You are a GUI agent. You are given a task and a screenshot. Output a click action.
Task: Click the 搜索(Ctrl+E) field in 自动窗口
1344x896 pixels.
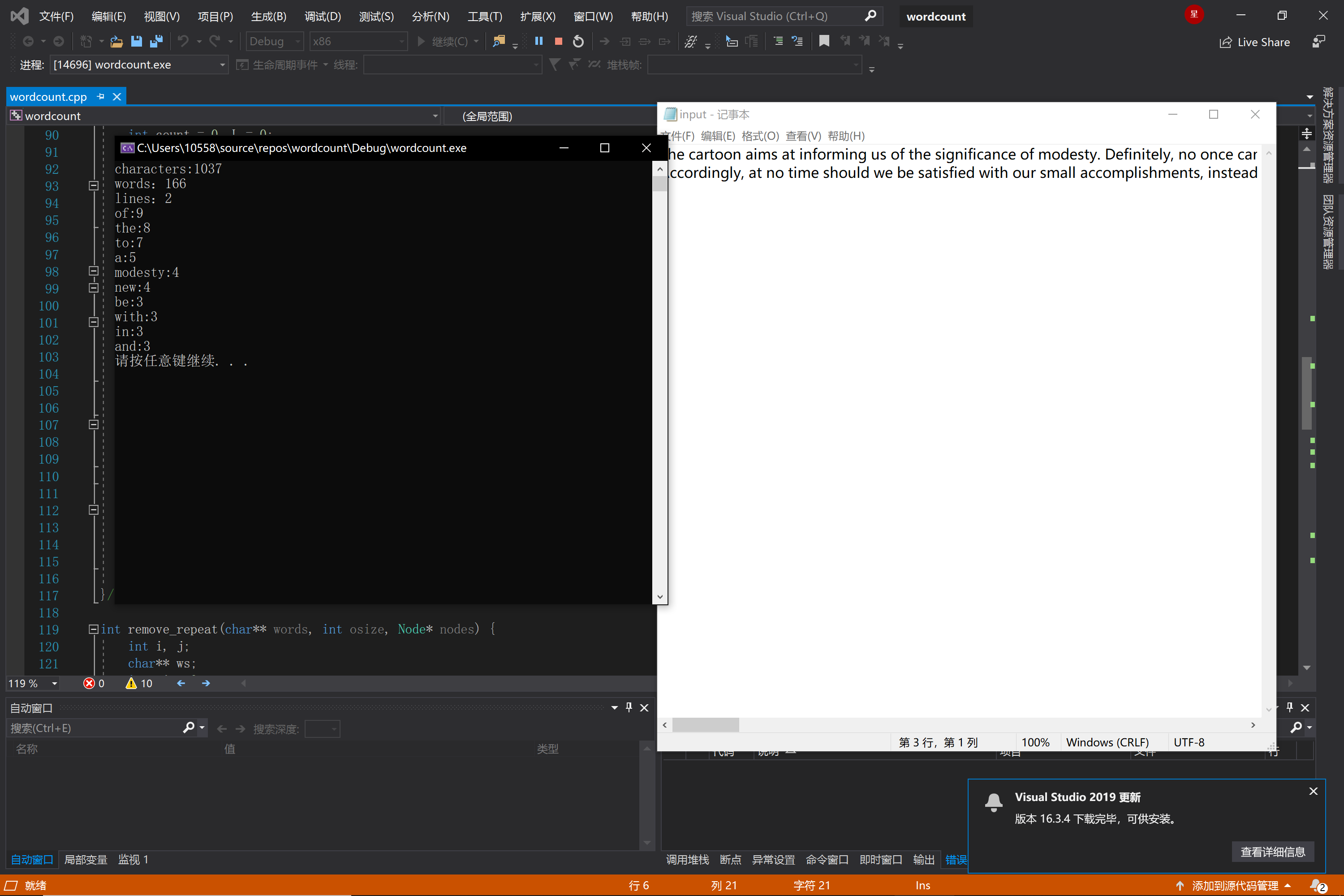pos(94,728)
